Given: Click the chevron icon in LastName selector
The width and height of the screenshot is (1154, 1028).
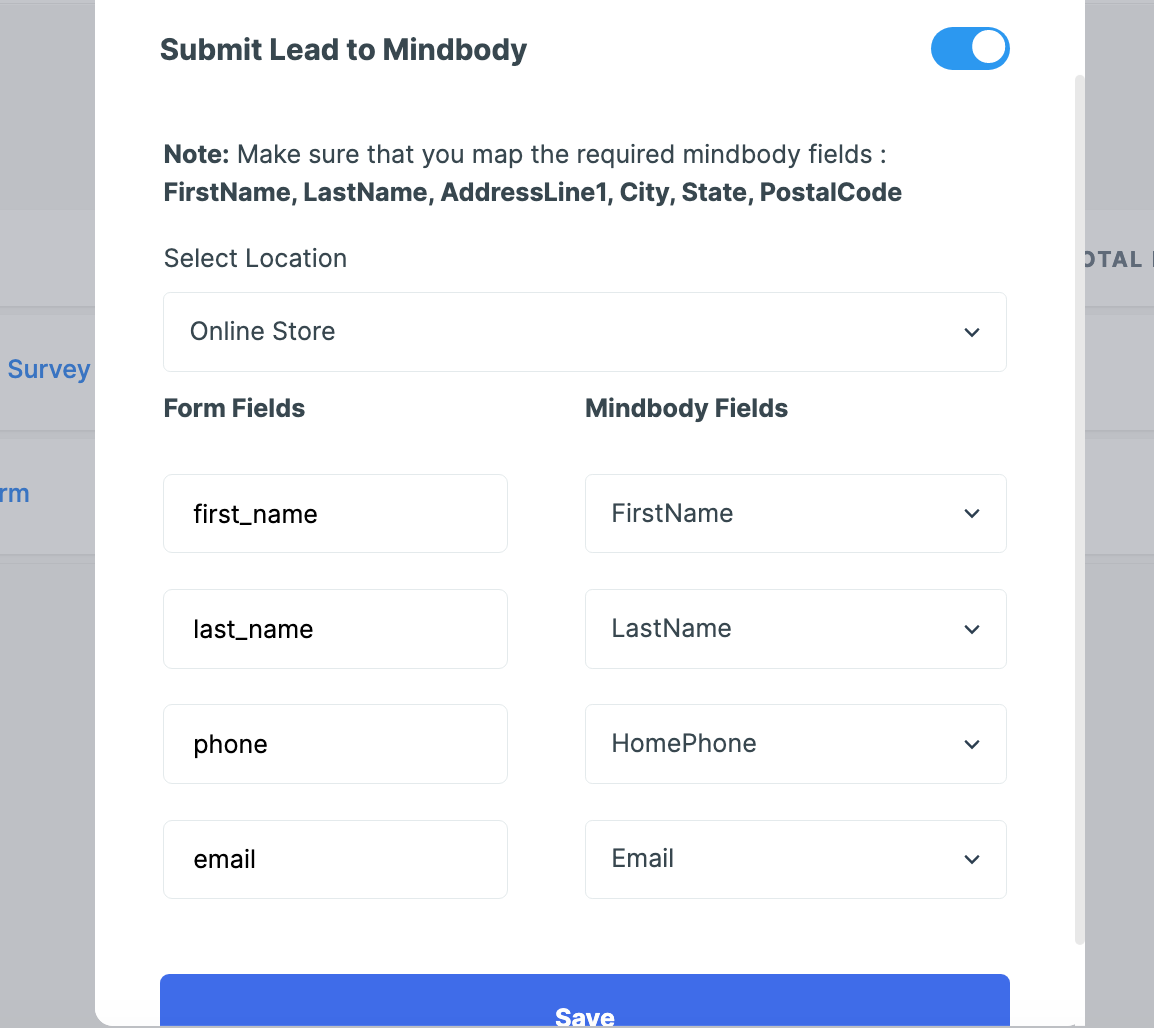Looking at the screenshot, I should [x=971, y=629].
